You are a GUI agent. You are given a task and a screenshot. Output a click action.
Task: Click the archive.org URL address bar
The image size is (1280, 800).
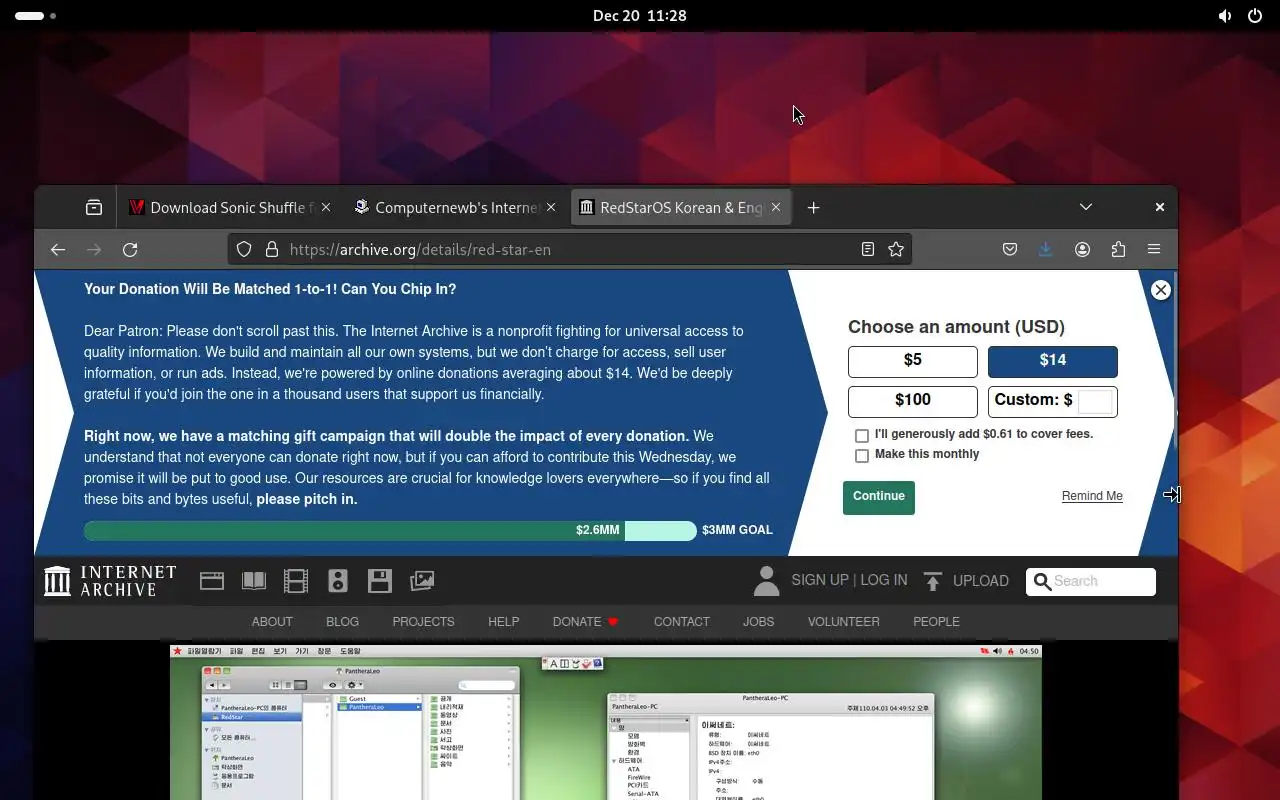pyautogui.click(x=570, y=250)
